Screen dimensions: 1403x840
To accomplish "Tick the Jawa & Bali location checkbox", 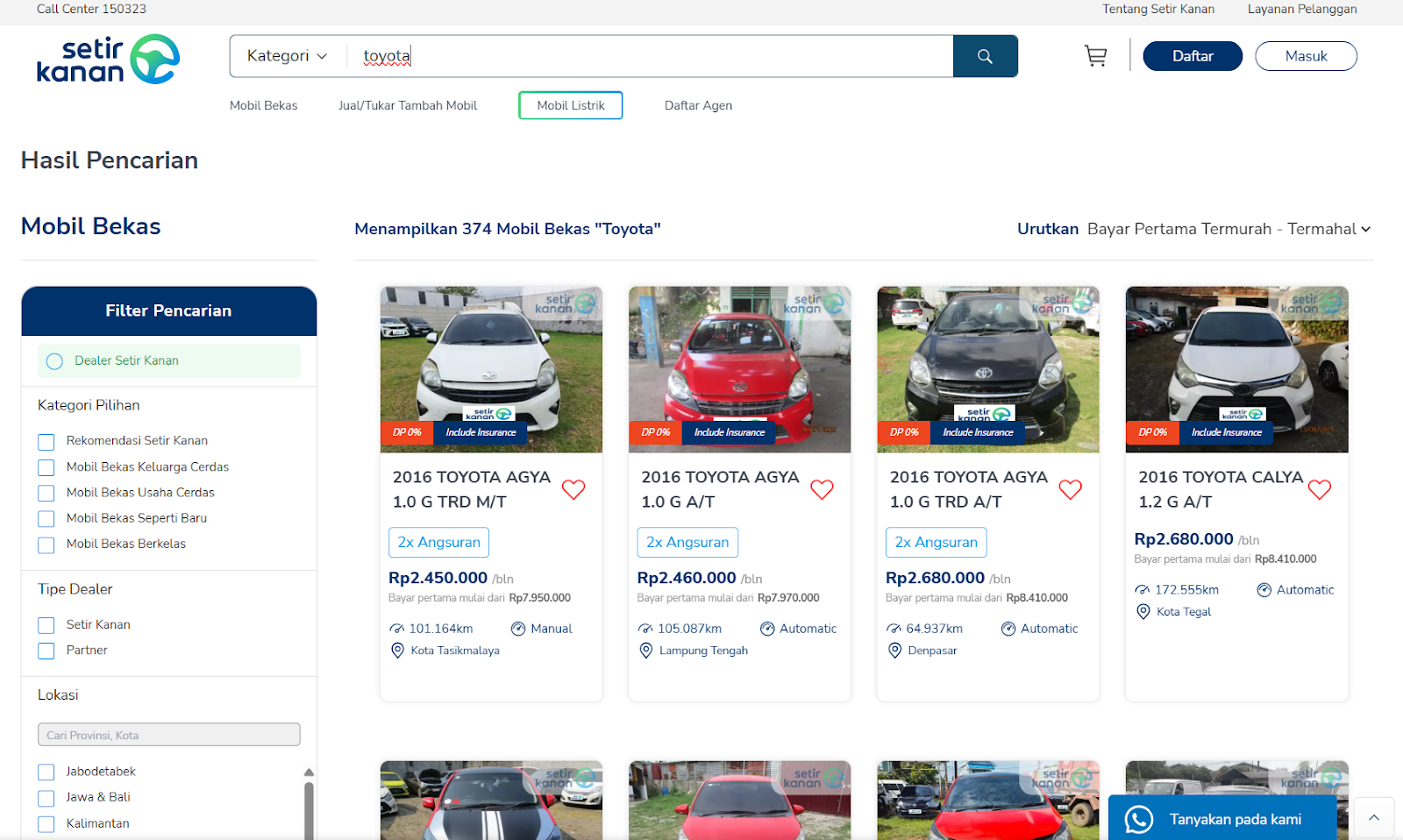I will click(x=46, y=798).
